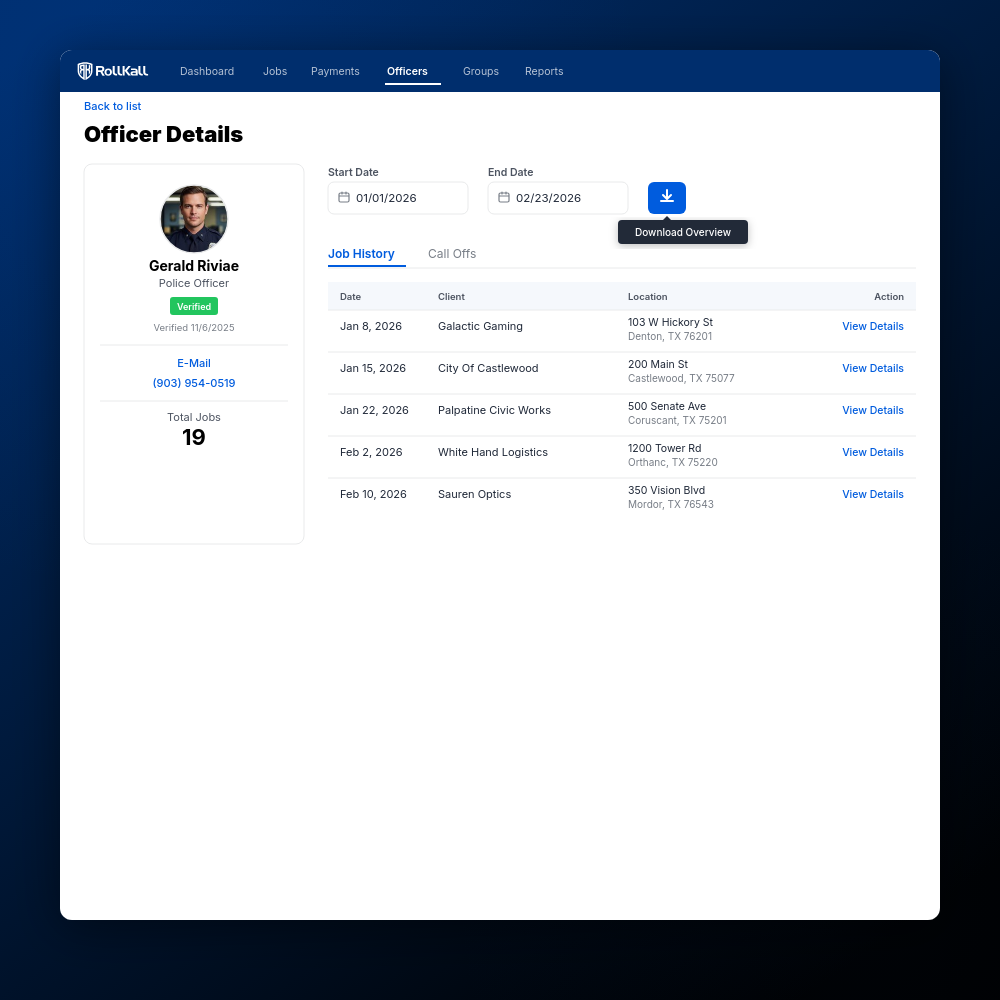1000x1000 pixels.
Task: Click the Location column header
Action: [x=647, y=297]
